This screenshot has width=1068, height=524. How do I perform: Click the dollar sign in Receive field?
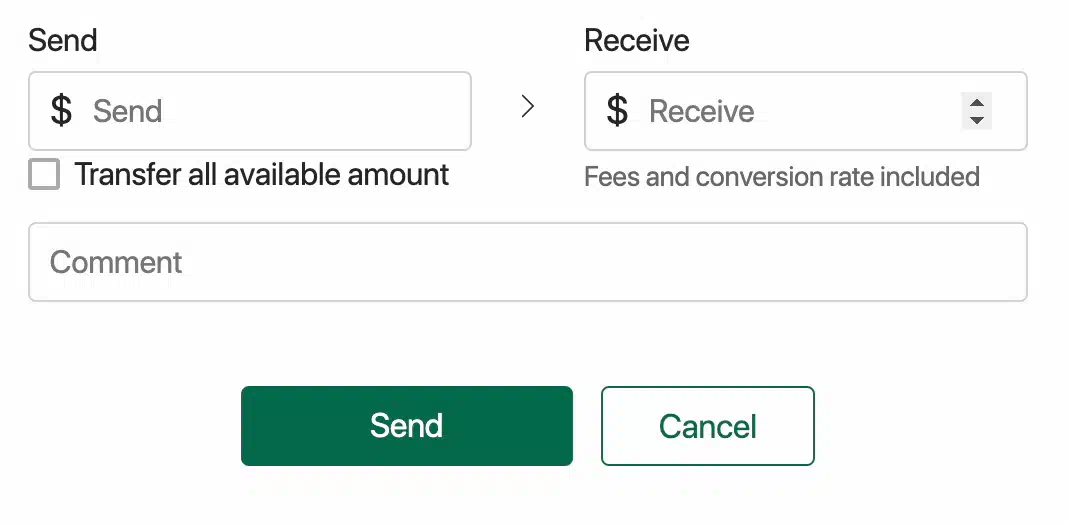pyautogui.click(x=617, y=110)
